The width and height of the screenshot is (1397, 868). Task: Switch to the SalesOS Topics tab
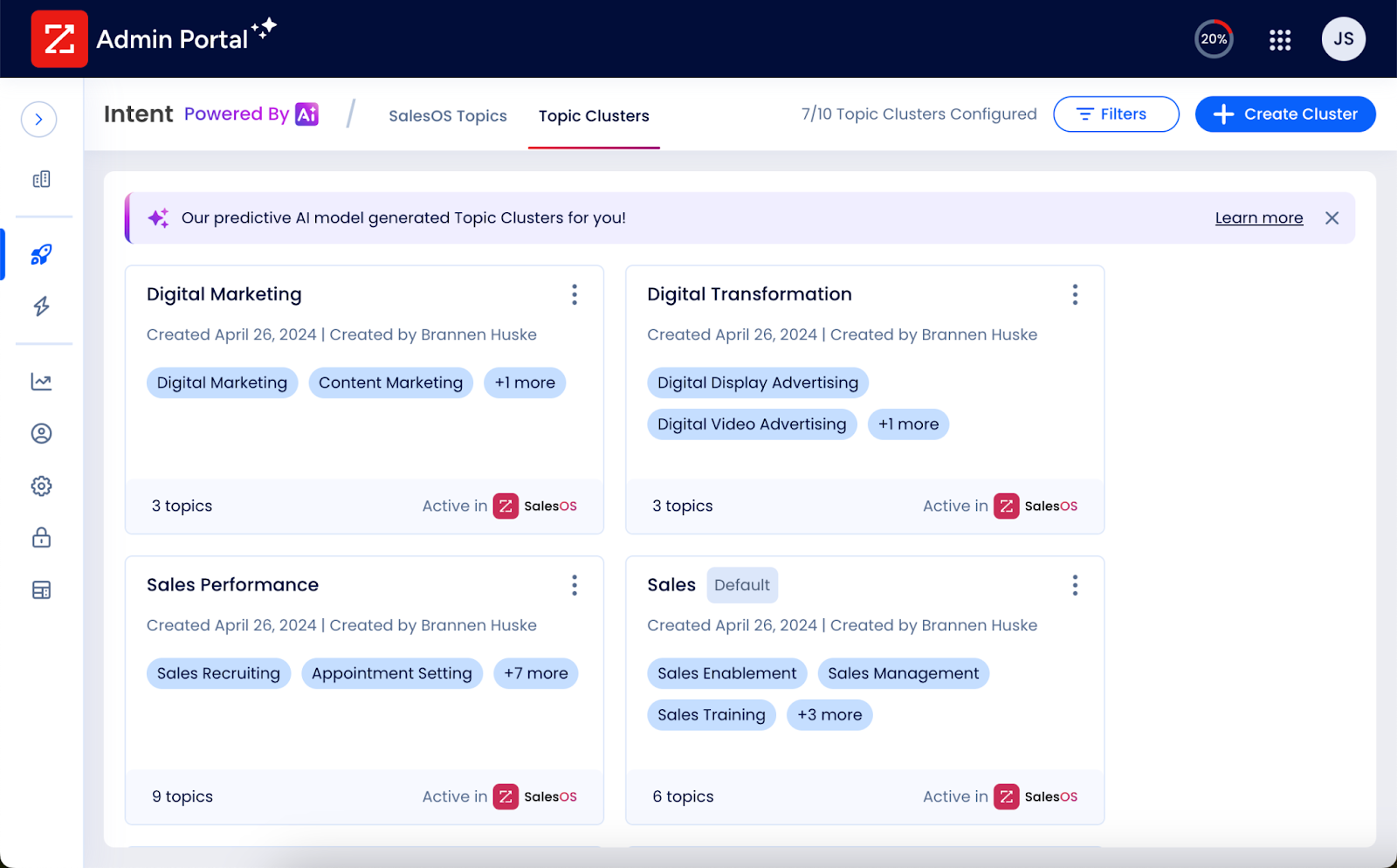(x=448, y=115)
